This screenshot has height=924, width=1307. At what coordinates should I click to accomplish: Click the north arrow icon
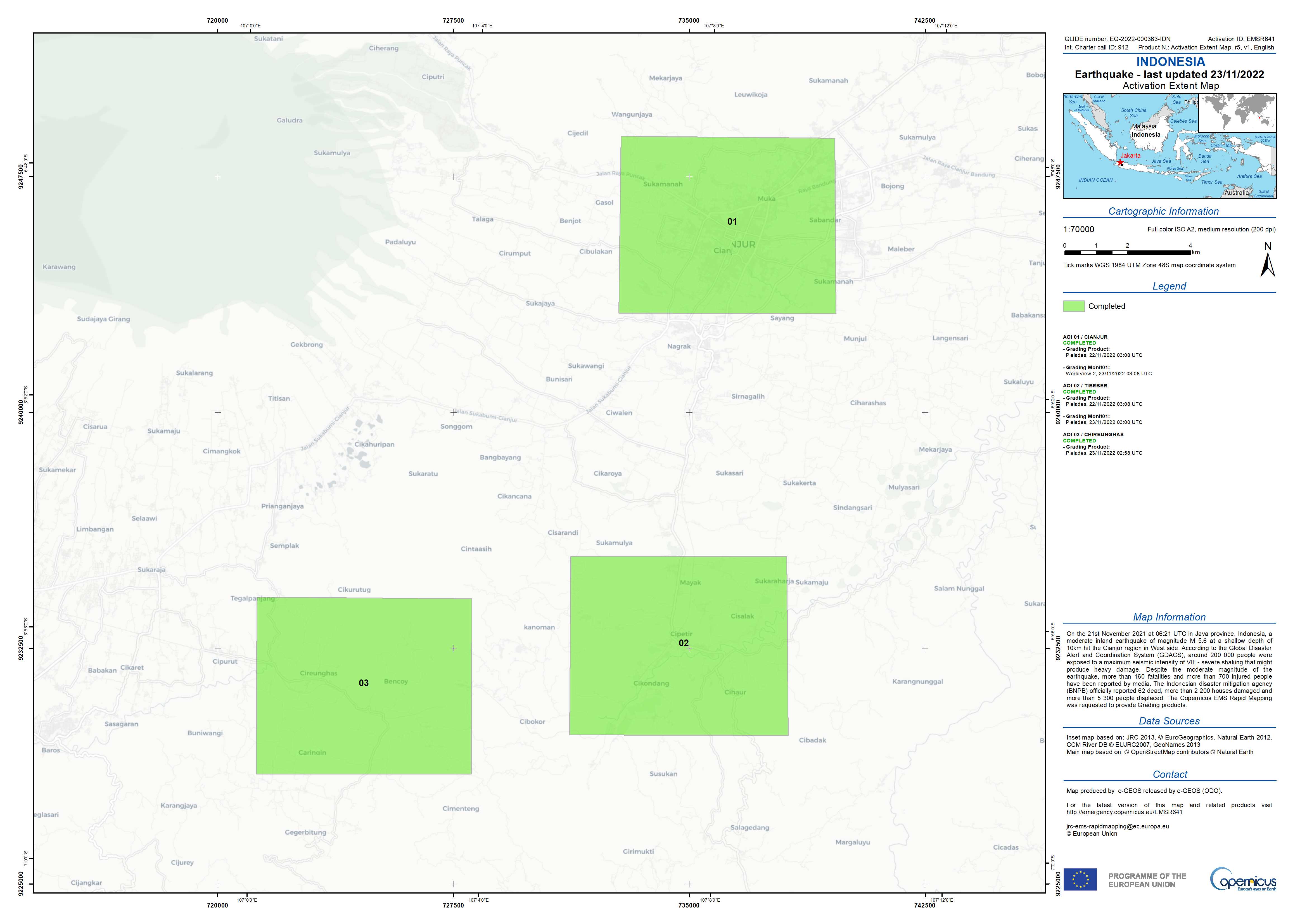[1267, 265]
